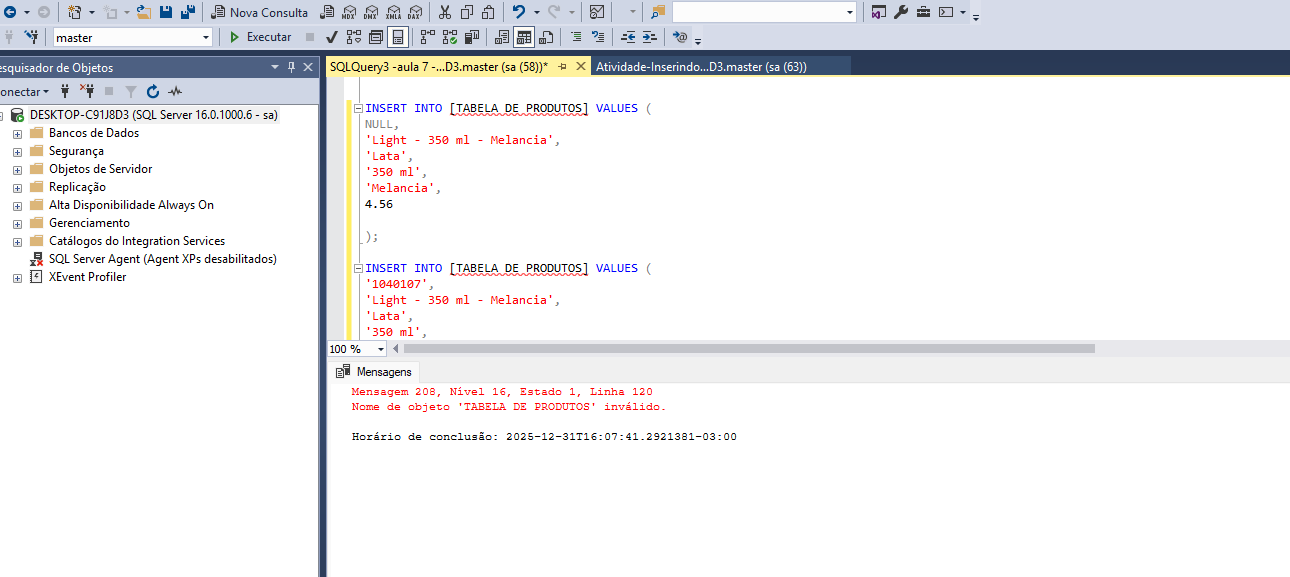Cut the selected text
This screenshot has height=577, width=1290.
(x=444, y=12)
